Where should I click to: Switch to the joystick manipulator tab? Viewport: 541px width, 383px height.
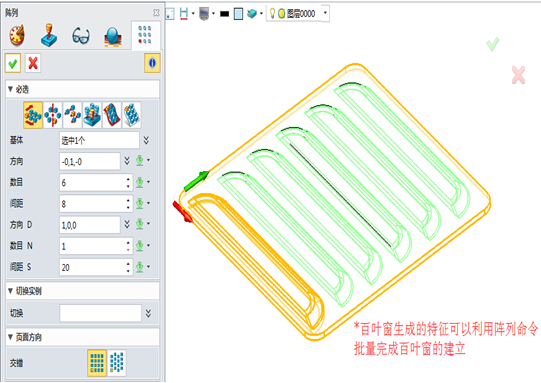[49, 35]
